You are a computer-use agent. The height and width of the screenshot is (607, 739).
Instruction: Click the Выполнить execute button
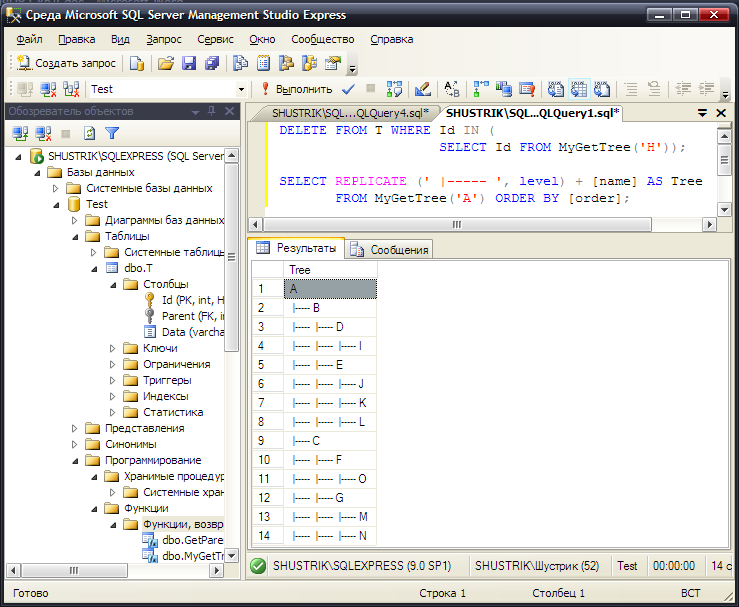297,89
